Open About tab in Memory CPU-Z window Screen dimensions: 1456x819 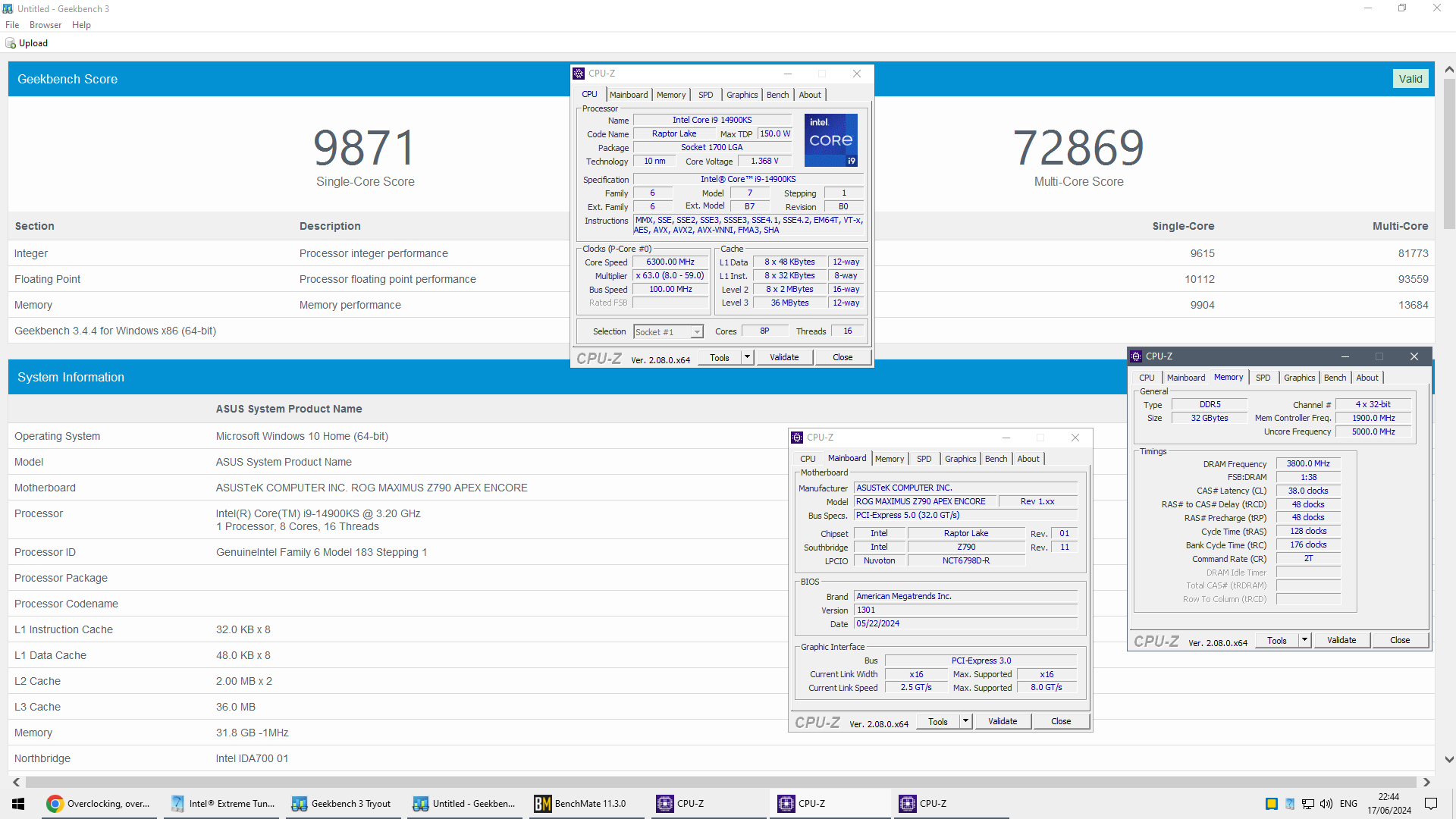[x=1367, y=378]
